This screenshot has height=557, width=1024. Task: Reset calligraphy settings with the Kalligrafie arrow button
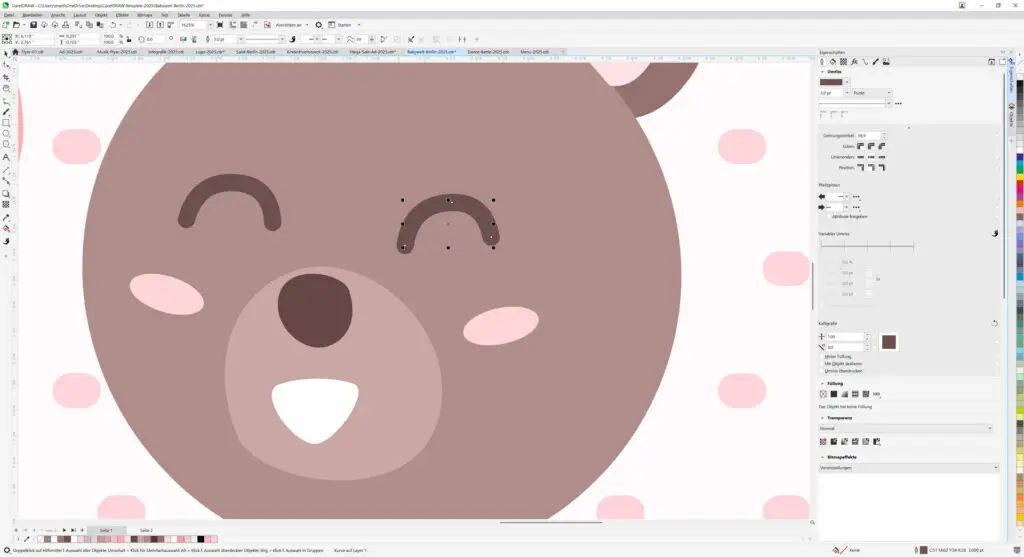click(x=995, y=323)
